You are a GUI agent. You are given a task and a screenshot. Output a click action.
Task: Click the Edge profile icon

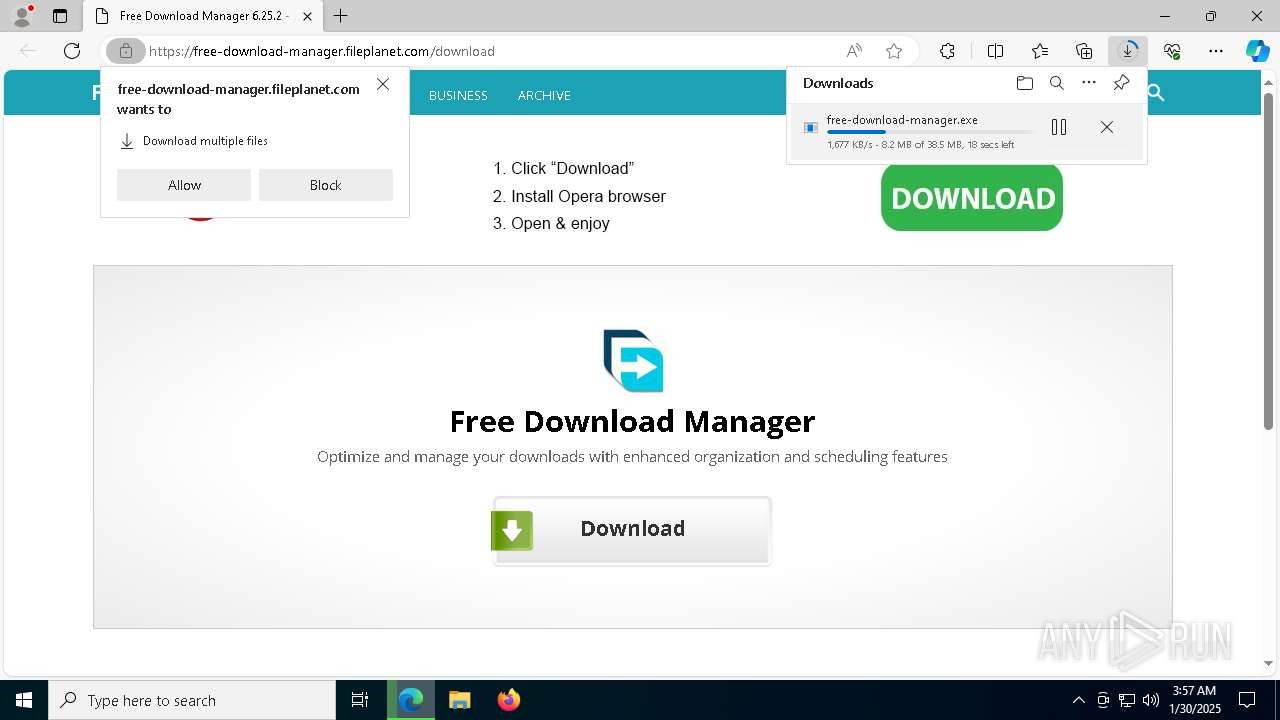(x=22, y=16)
